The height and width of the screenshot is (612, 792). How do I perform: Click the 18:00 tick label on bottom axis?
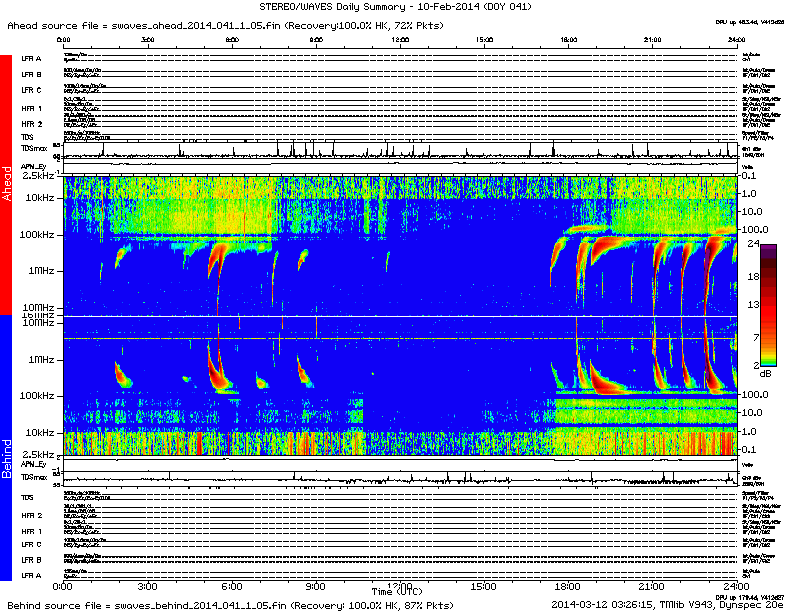coord(567,587)
